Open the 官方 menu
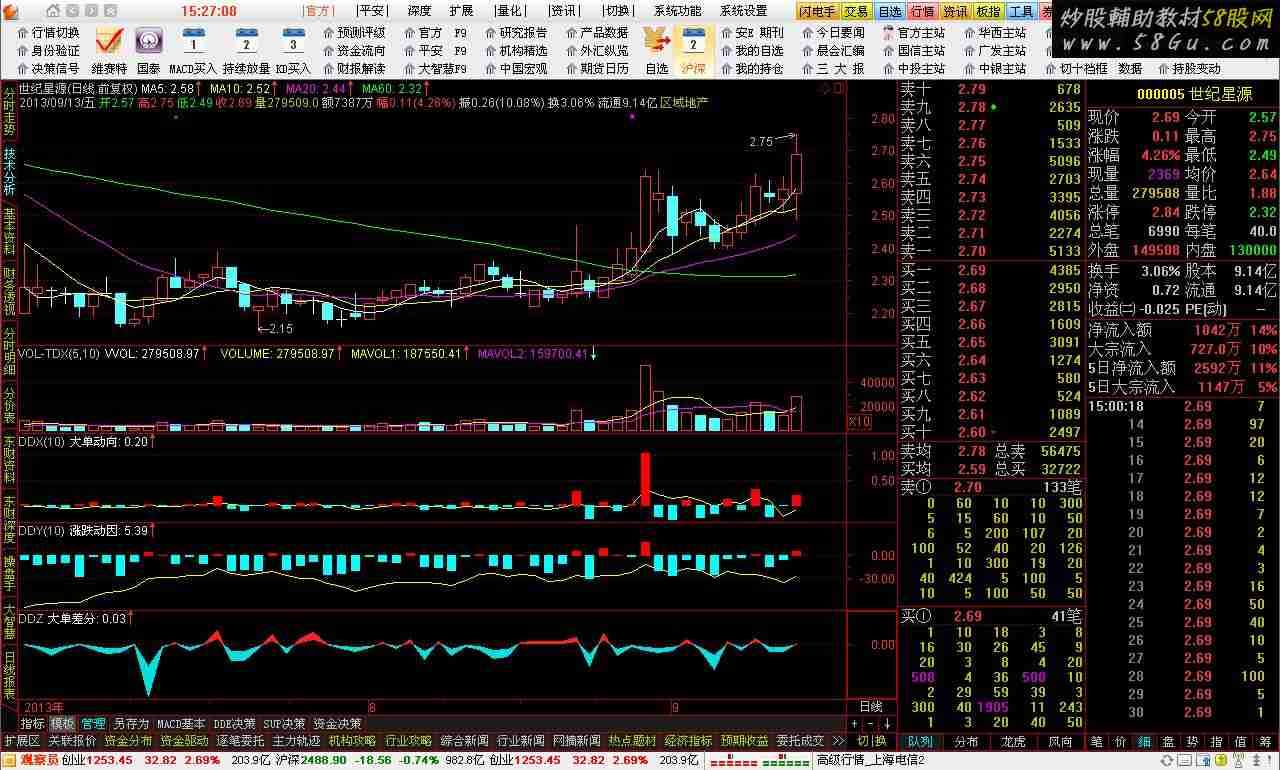Image resolution: width=1280 pixels, height=770 pixels. pos(318,11)
